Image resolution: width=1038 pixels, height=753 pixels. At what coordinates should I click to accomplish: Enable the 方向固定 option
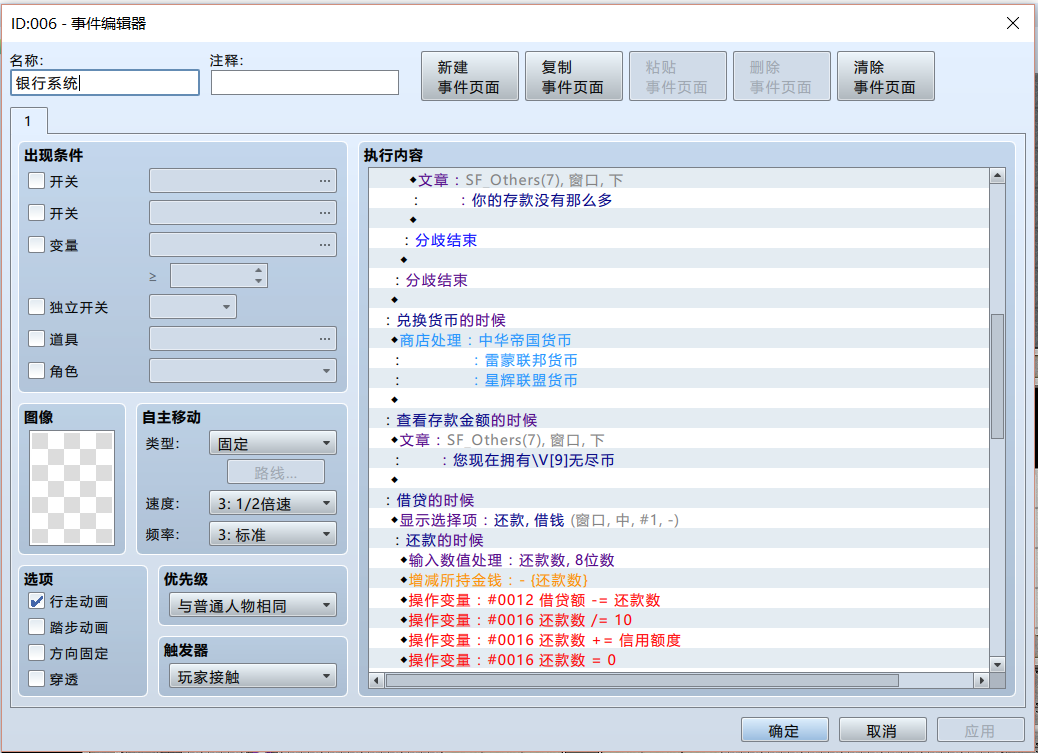coord(36,652)
